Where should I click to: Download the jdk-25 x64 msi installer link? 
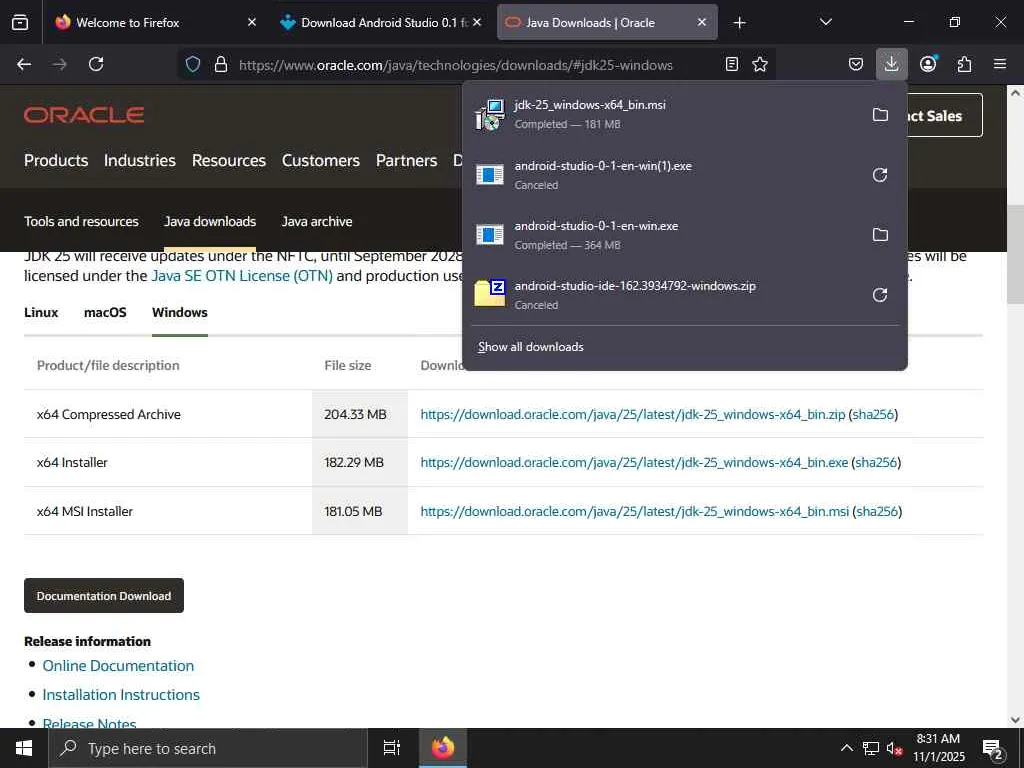pos(635,511)
